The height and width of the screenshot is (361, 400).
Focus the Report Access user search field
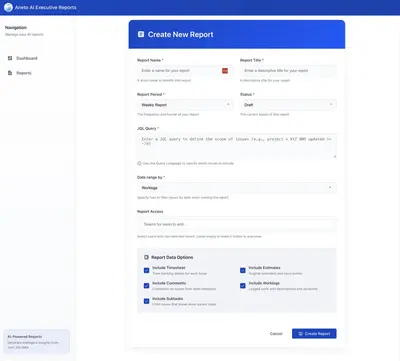pyautogui.click(x=237, y=224)
